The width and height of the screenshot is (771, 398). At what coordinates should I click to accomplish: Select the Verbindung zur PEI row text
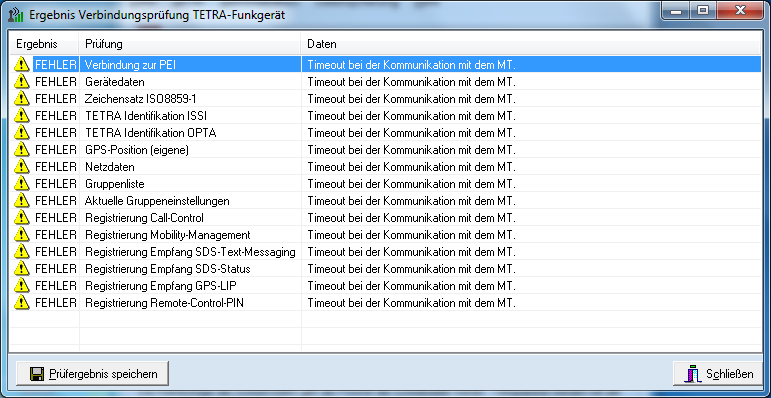coord(130,64)
